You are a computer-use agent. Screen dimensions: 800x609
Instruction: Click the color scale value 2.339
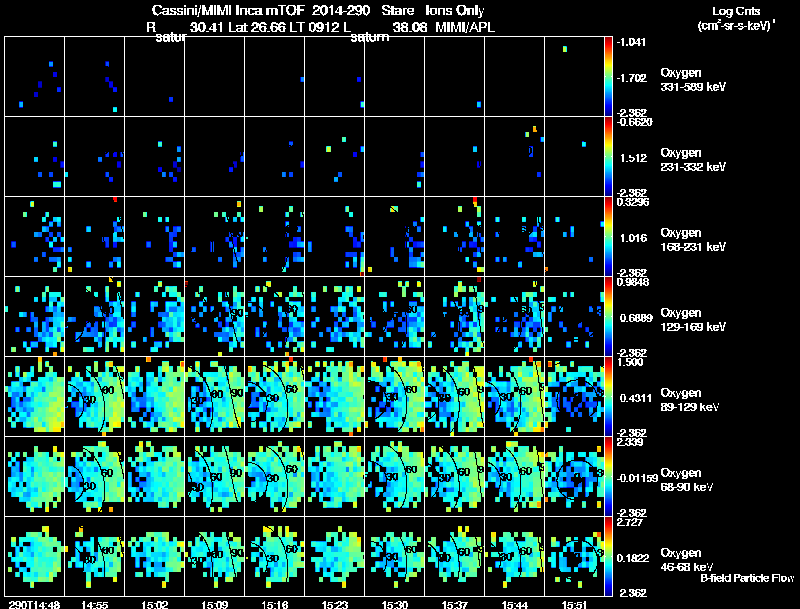coord(631,442)
